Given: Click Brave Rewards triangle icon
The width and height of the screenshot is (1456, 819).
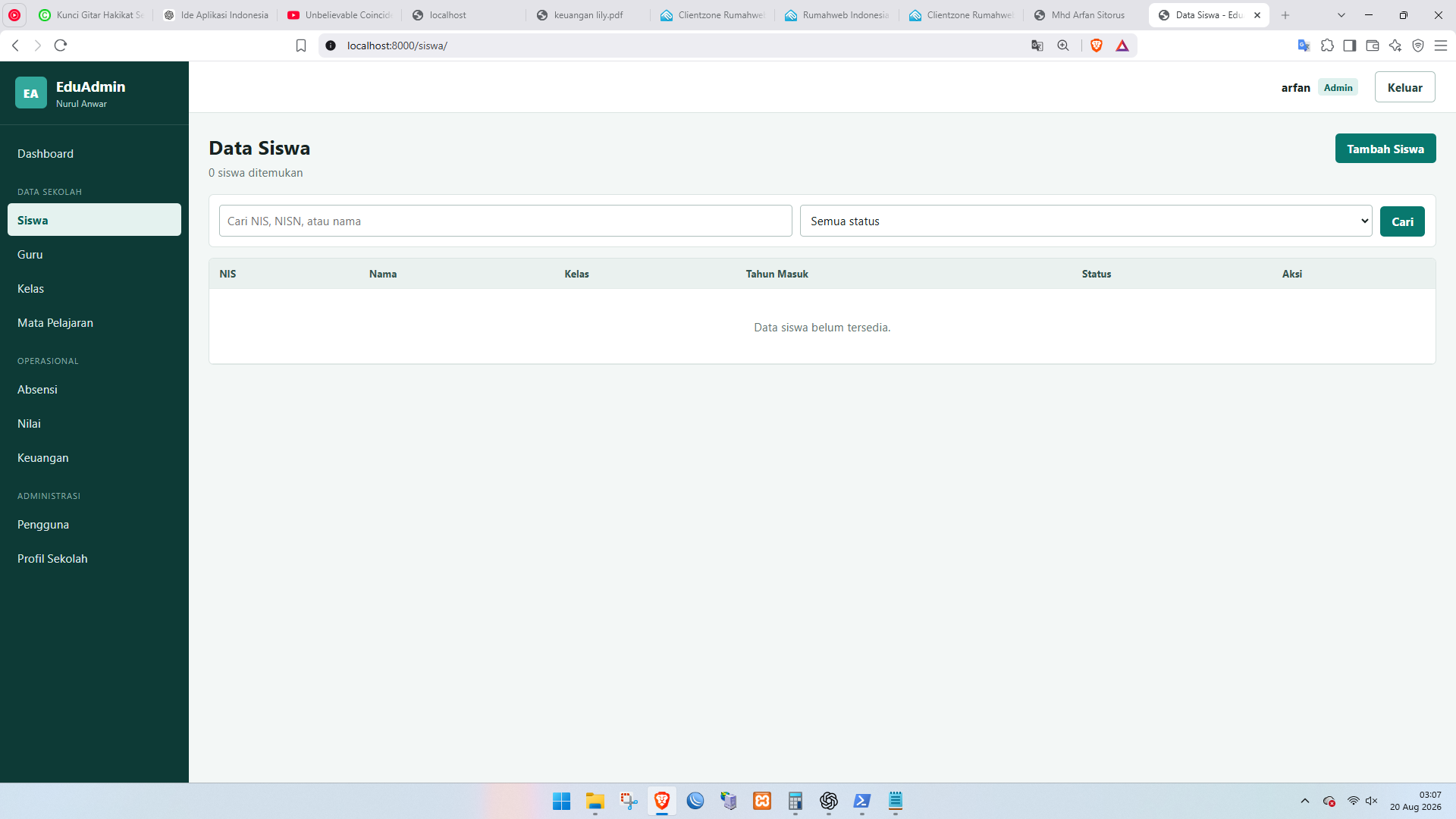Looking at the screenshot, I should pyautogui.click(x=1122, y=45).
